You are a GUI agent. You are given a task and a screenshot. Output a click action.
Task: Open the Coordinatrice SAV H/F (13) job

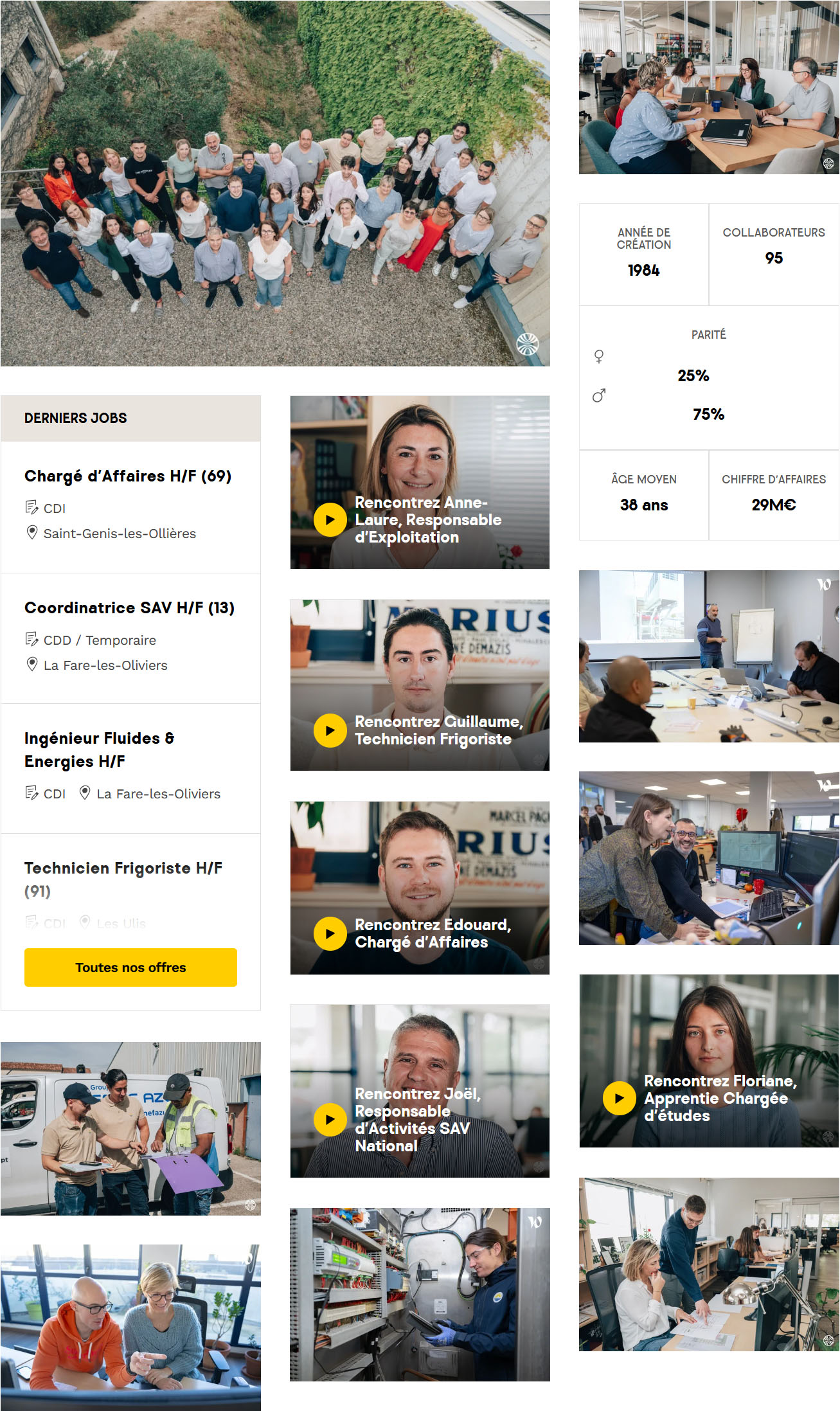pyautogui.click(x=129, y=608)
